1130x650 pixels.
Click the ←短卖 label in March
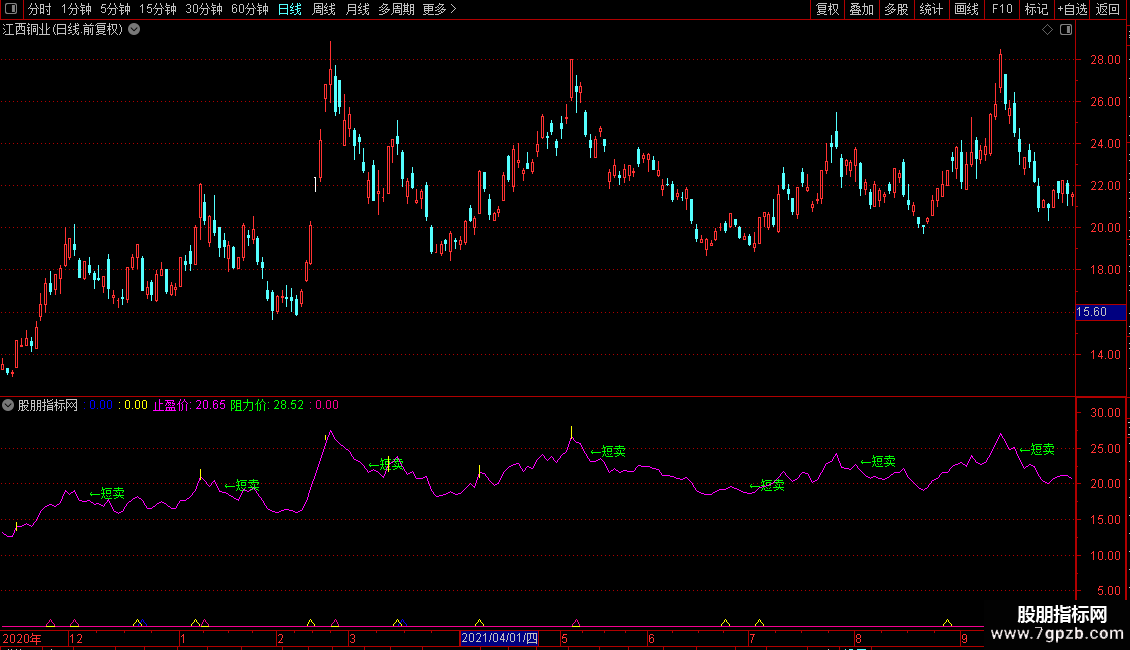[x=386, y=464]
